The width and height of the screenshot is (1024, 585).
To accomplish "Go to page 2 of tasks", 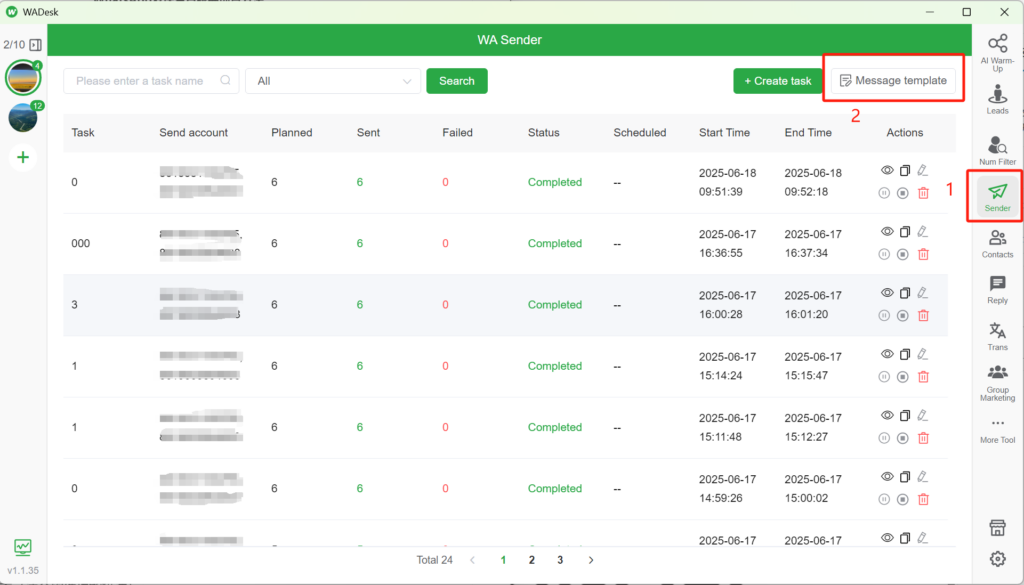I will click(x=532, y=560).
